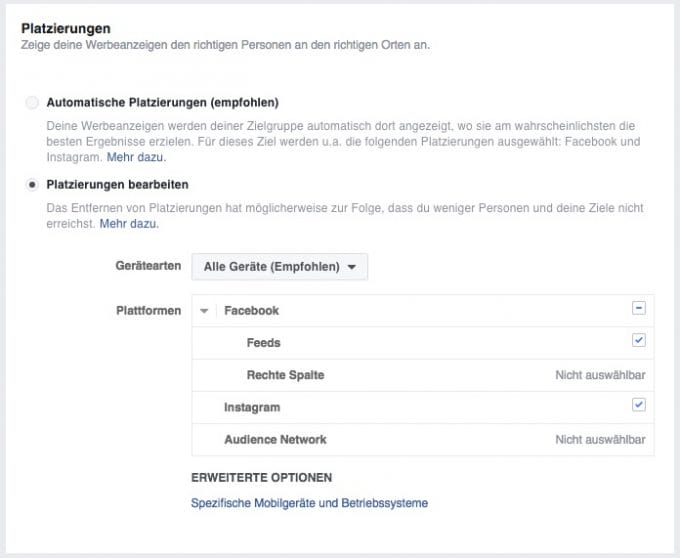Uncheck the Feeds placement checkbox
Screen dimensions: 680x558
click(639, 341)
